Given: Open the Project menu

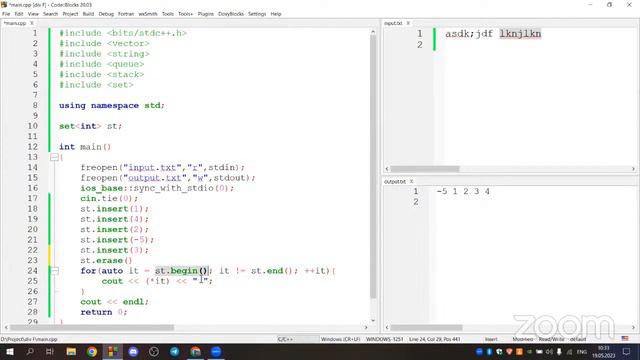Looking at the screenshot, I should coord(70,14).
